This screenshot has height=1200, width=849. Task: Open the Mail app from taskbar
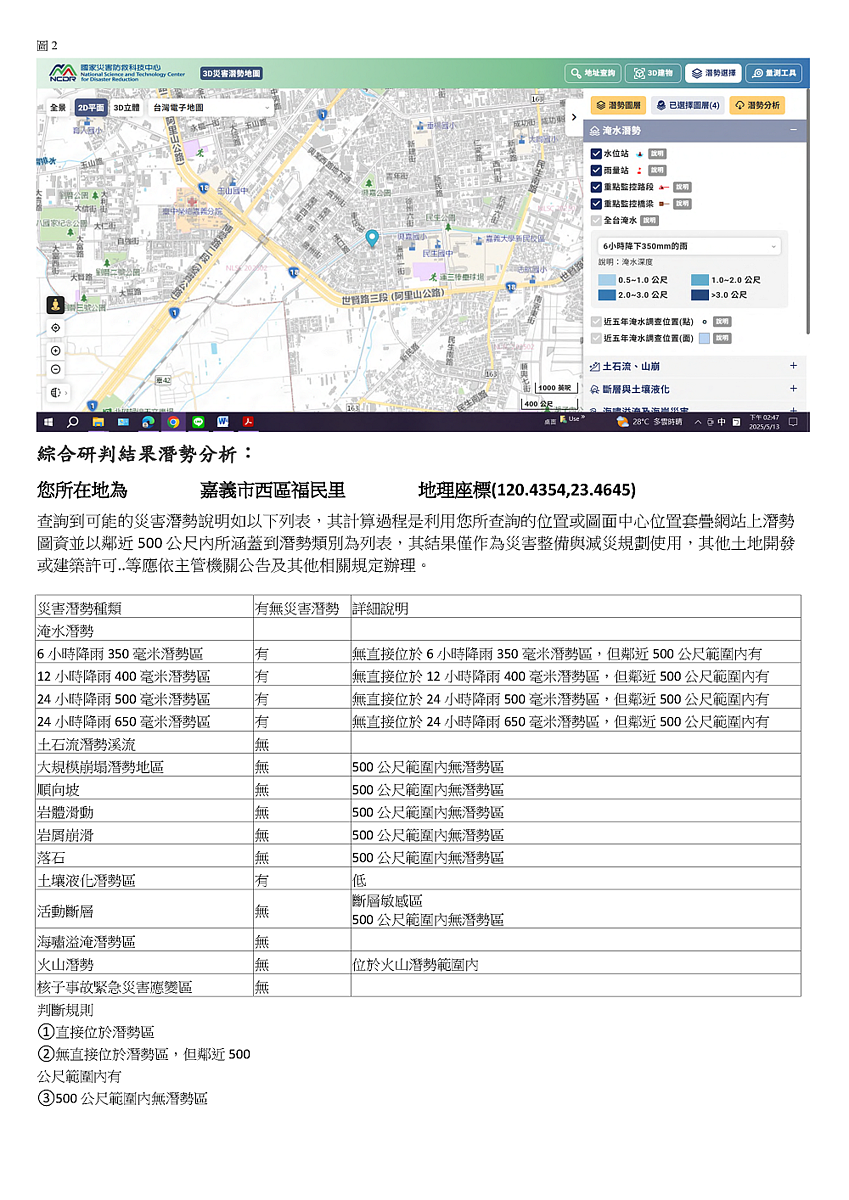point(123,421)
